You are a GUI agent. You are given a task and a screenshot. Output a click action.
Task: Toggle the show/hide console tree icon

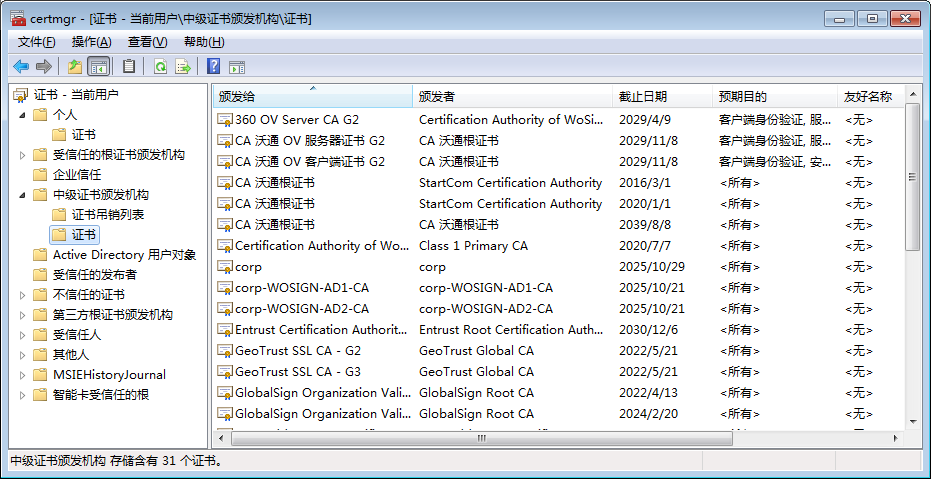pos(99,66)
